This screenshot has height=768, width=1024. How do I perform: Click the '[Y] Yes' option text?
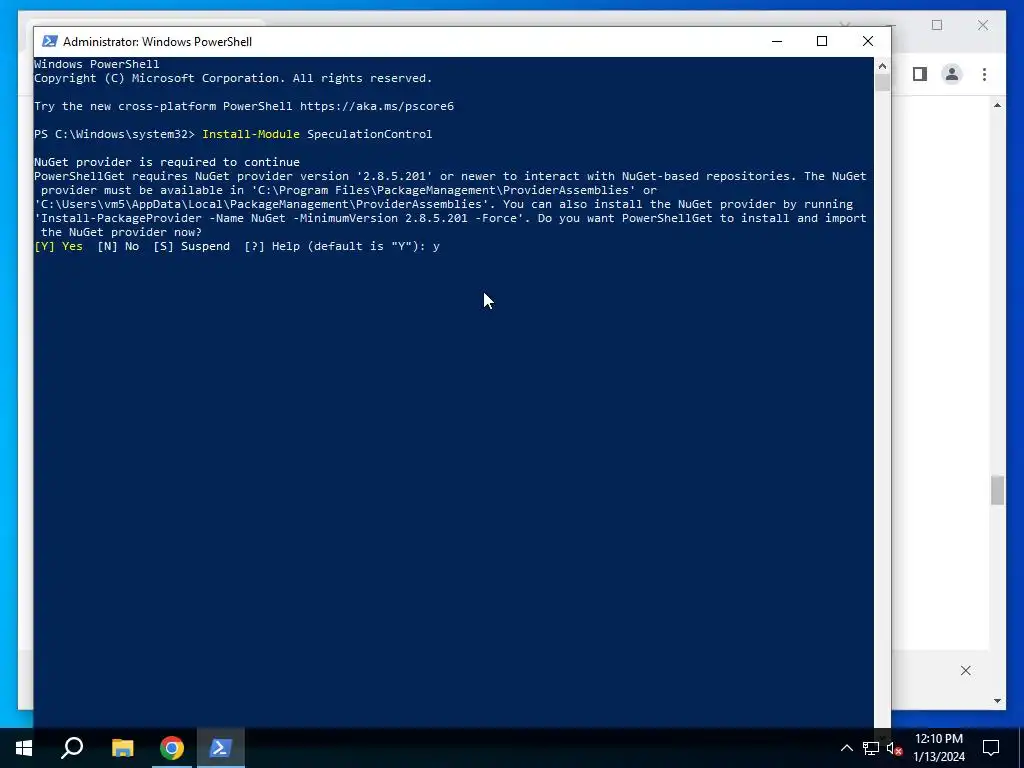[59, 246]
